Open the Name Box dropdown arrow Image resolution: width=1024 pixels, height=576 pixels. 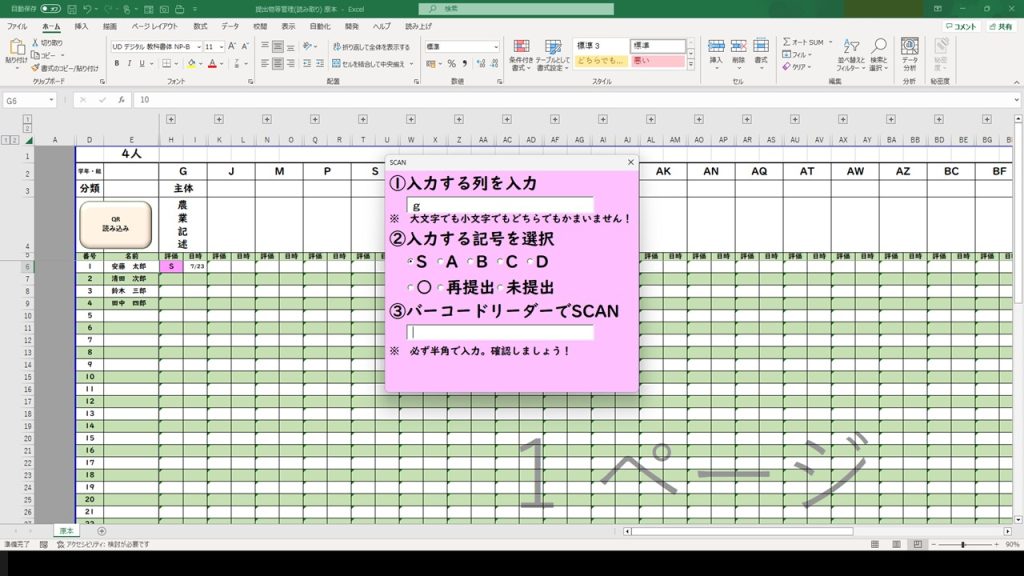click(x=52, y=100)
